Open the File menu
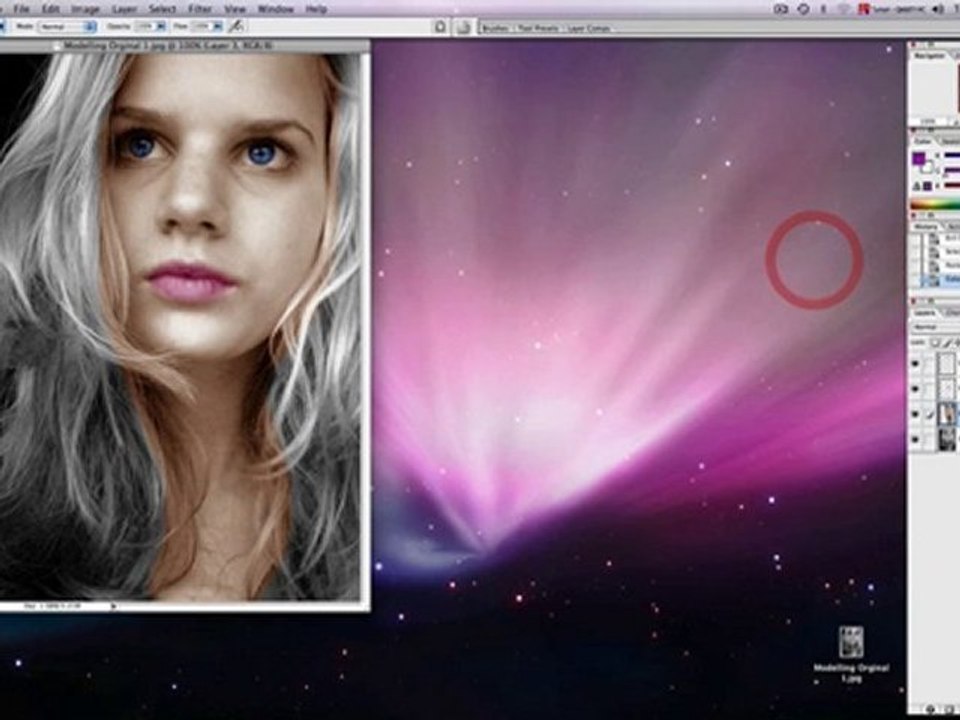960x720 pixels. point(21,9)
